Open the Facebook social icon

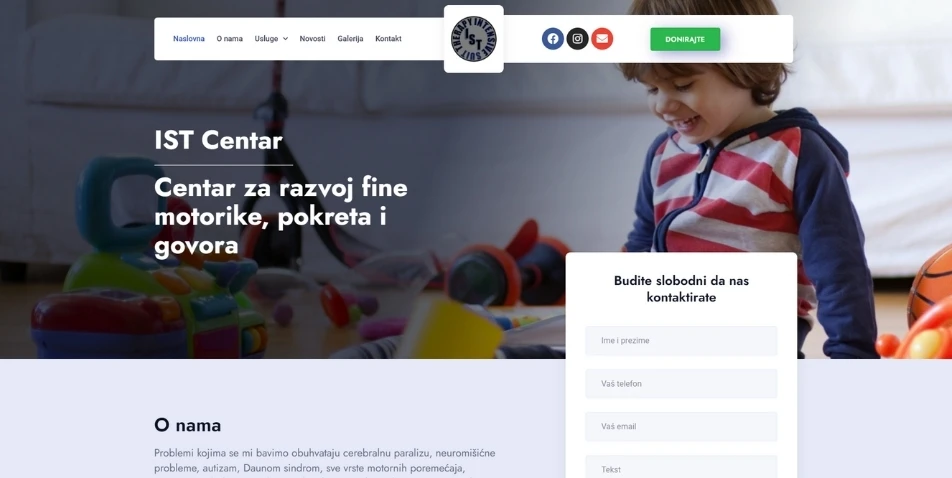pos(552,39)
